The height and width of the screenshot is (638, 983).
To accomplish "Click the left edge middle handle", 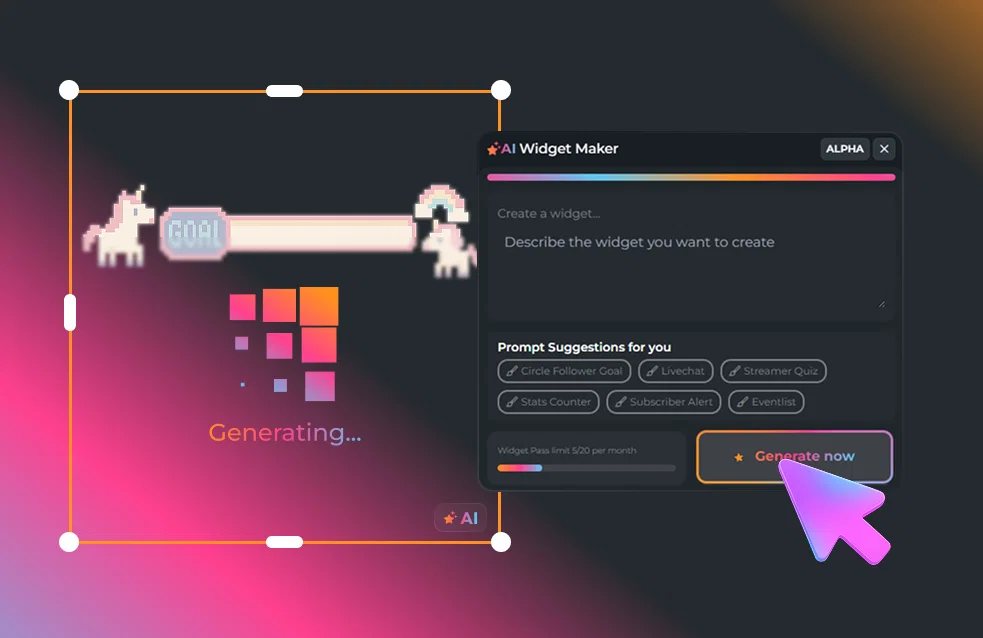I will (x=70, y=312).
